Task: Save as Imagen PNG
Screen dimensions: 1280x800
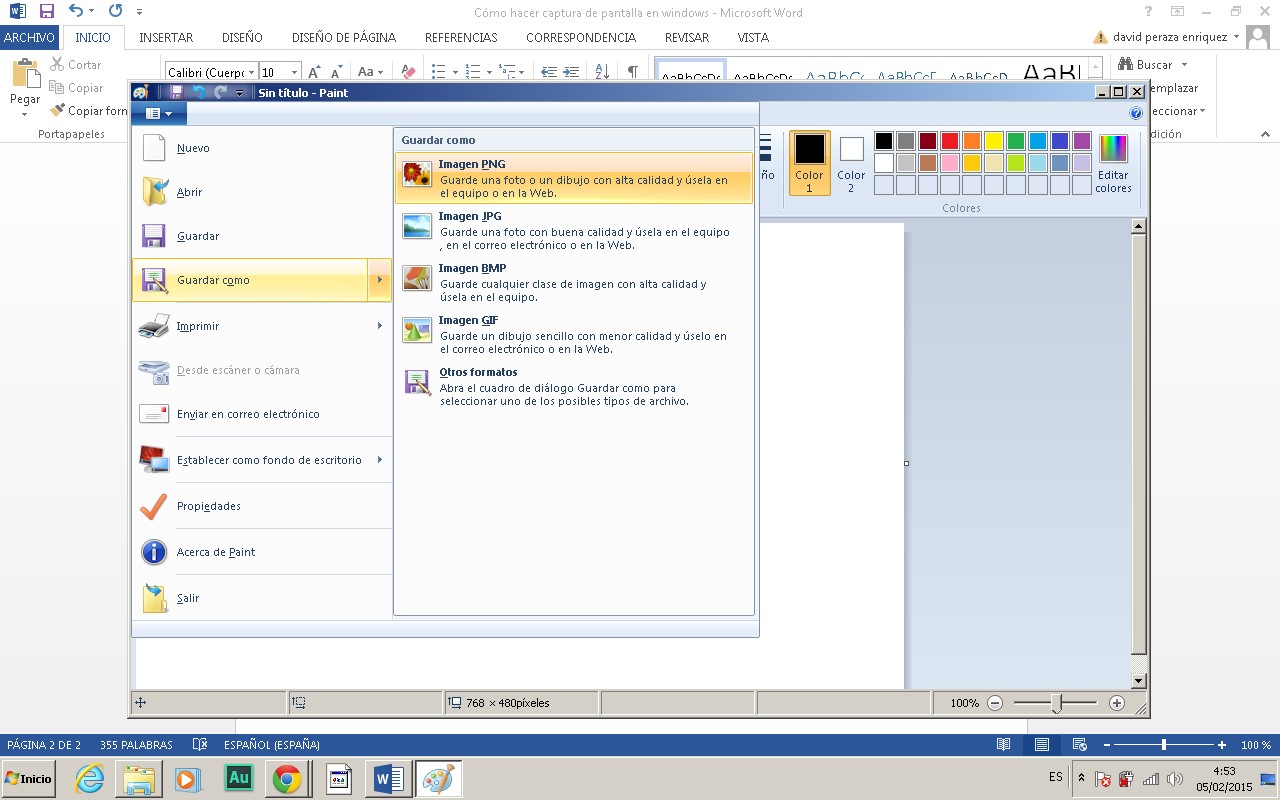Action: pos(574,178)
